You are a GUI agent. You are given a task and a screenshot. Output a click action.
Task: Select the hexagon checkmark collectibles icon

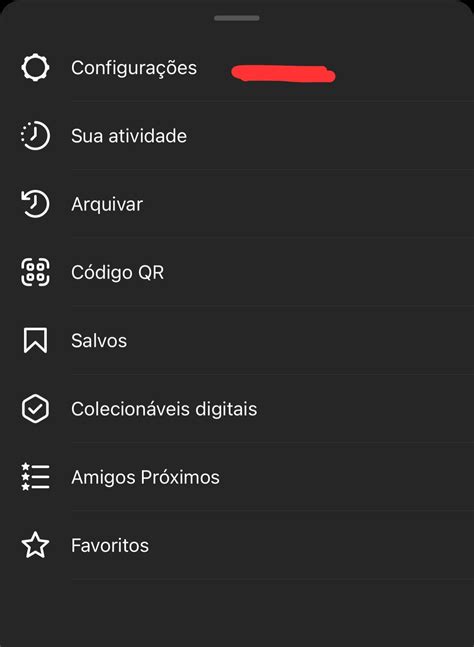35,409
